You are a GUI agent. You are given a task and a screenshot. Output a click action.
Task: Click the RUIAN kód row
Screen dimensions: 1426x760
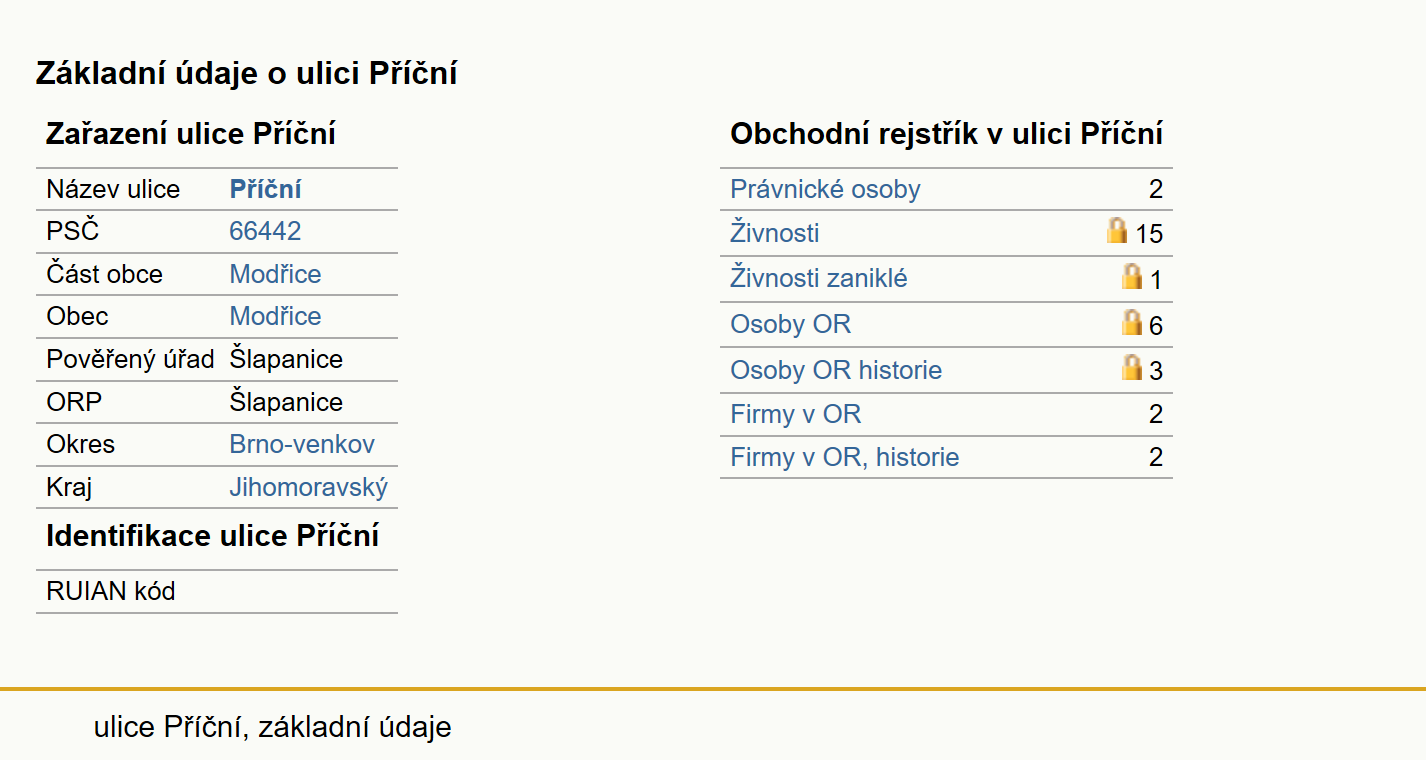217,591
